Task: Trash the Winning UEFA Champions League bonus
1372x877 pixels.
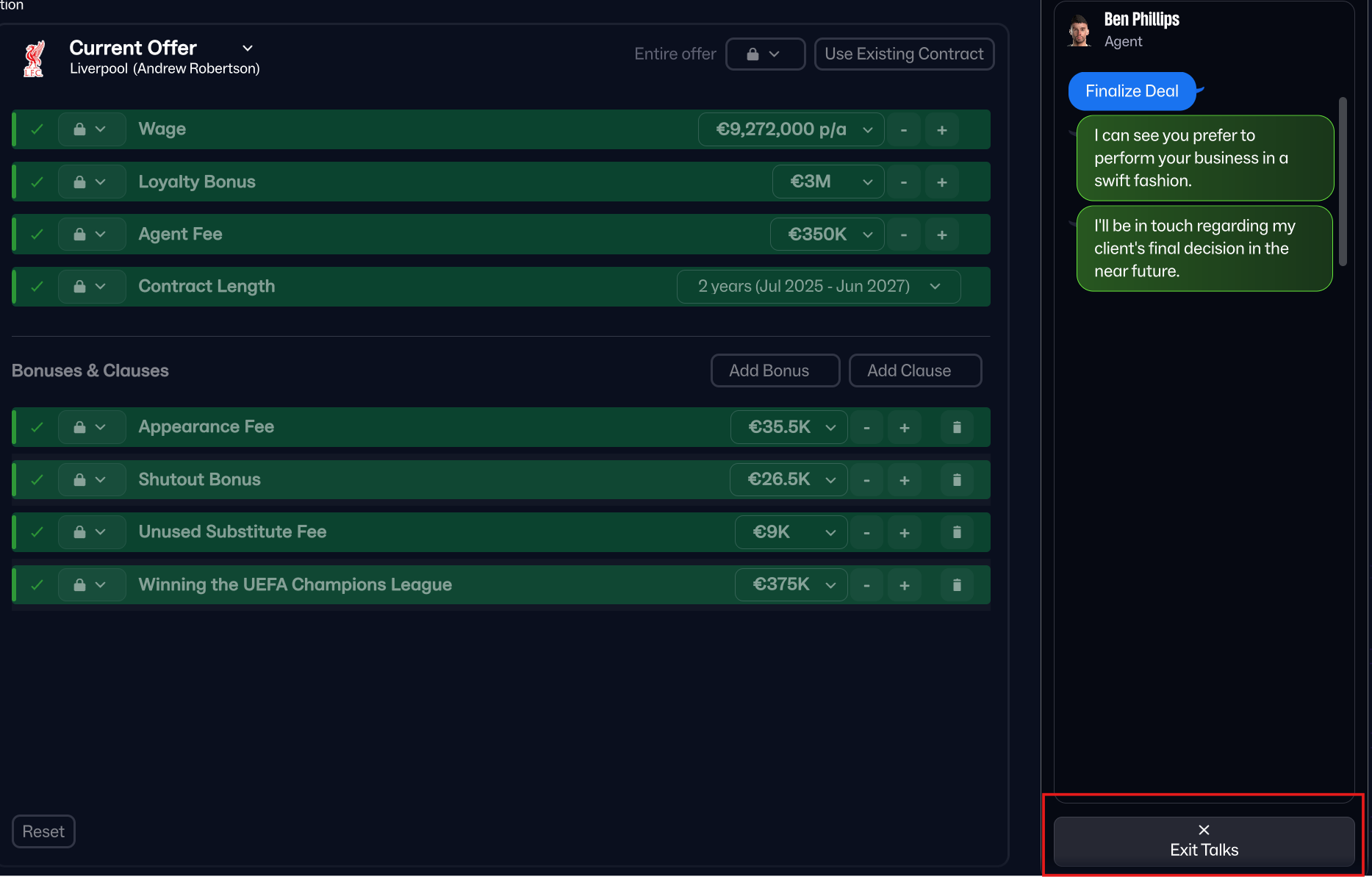Action: [956, 585]
